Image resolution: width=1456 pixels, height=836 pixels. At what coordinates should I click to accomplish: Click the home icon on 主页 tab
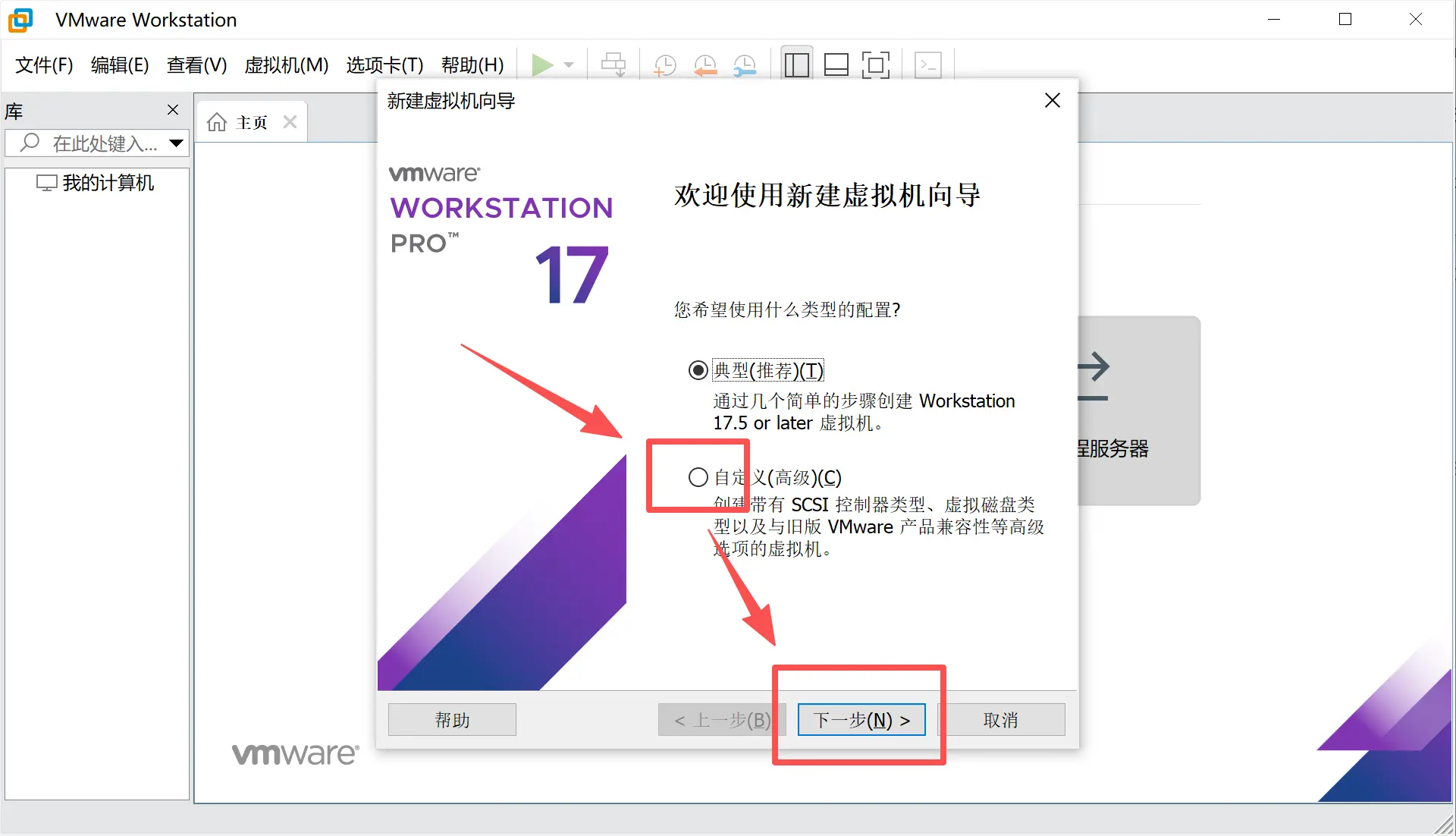point(217,122)
